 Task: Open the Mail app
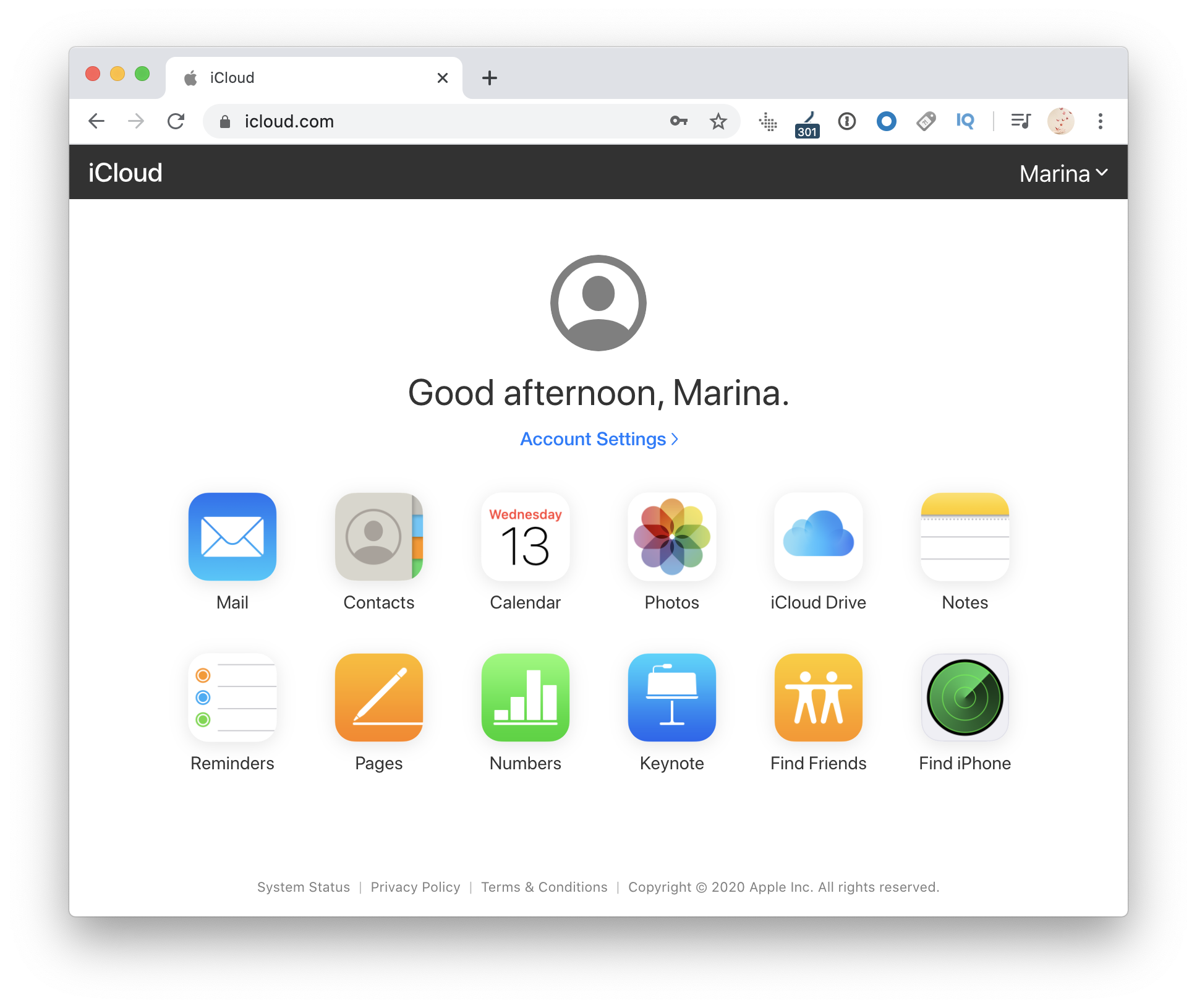[232, 549]
